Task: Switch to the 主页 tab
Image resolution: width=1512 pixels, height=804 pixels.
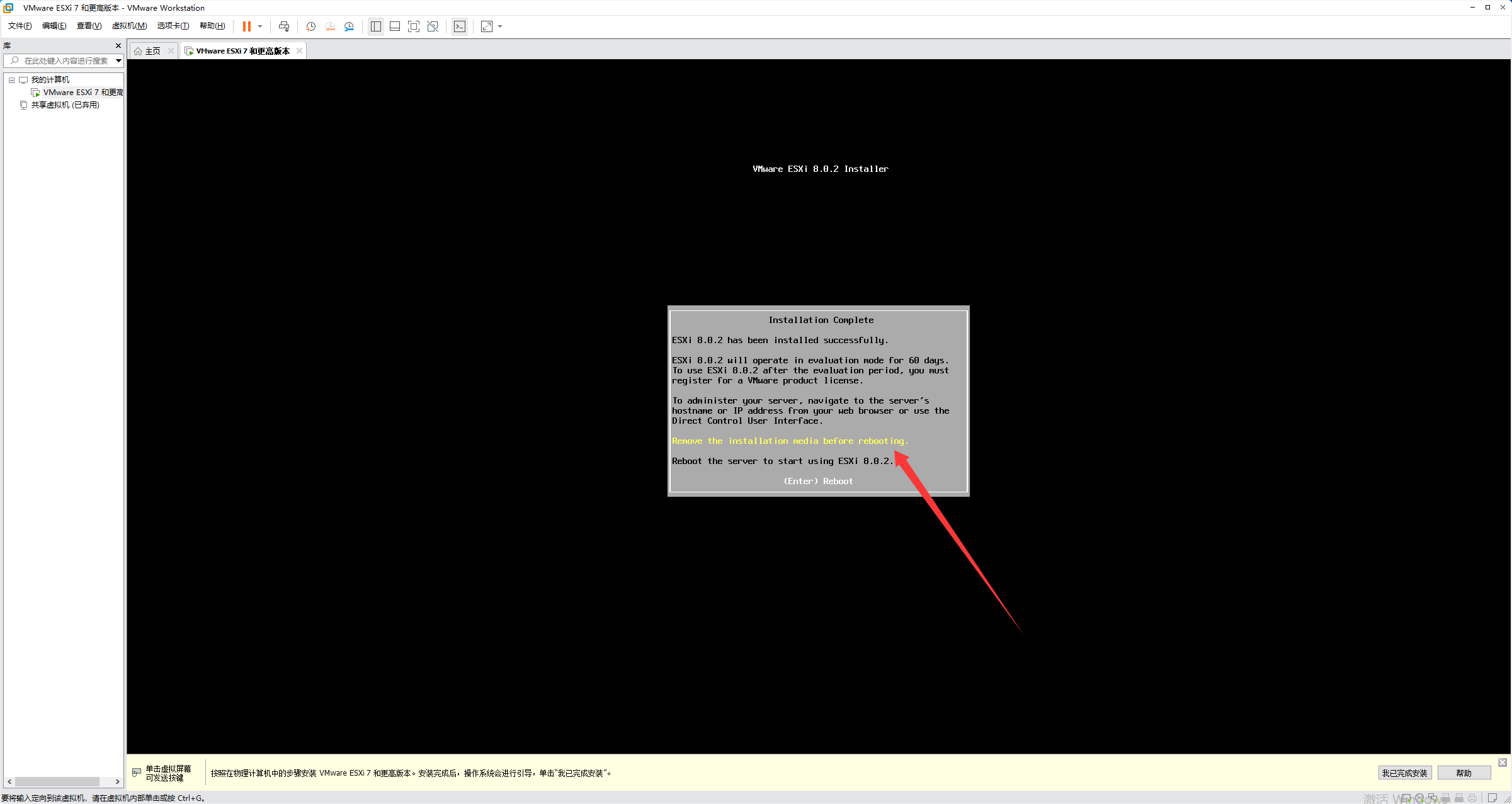Action: pos(152,51)
